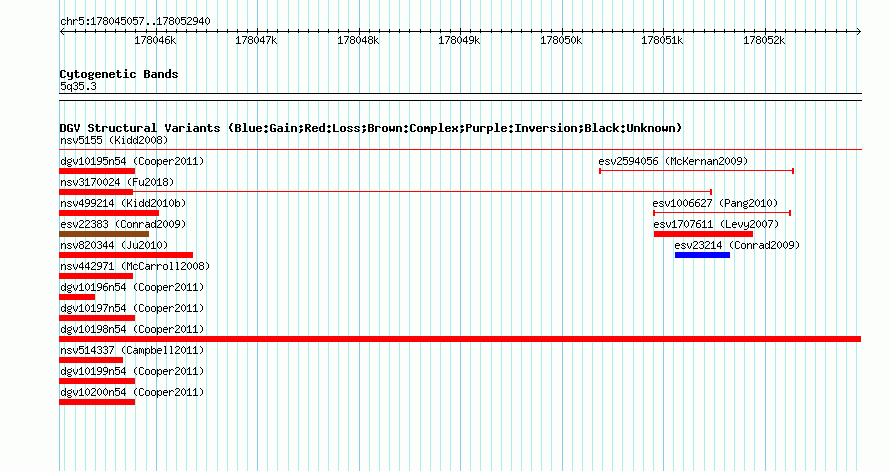The height and width of the screenshot is (471, 890).
Task: Click the brown complex bar under esv22383
Action: [x=104, y=234]
